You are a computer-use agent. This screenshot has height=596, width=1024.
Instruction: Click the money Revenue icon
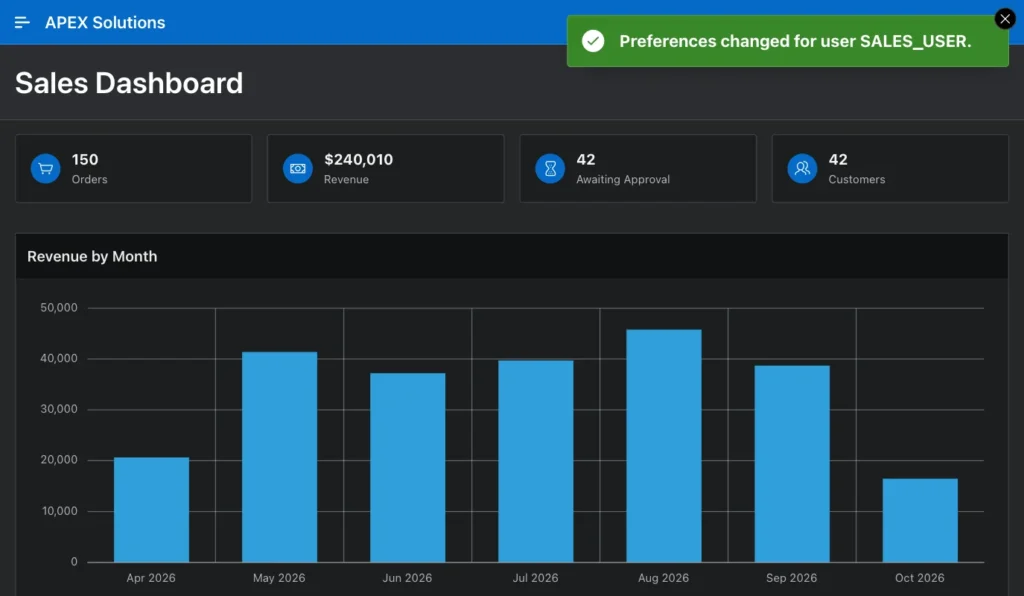click(x=298, y=168)
